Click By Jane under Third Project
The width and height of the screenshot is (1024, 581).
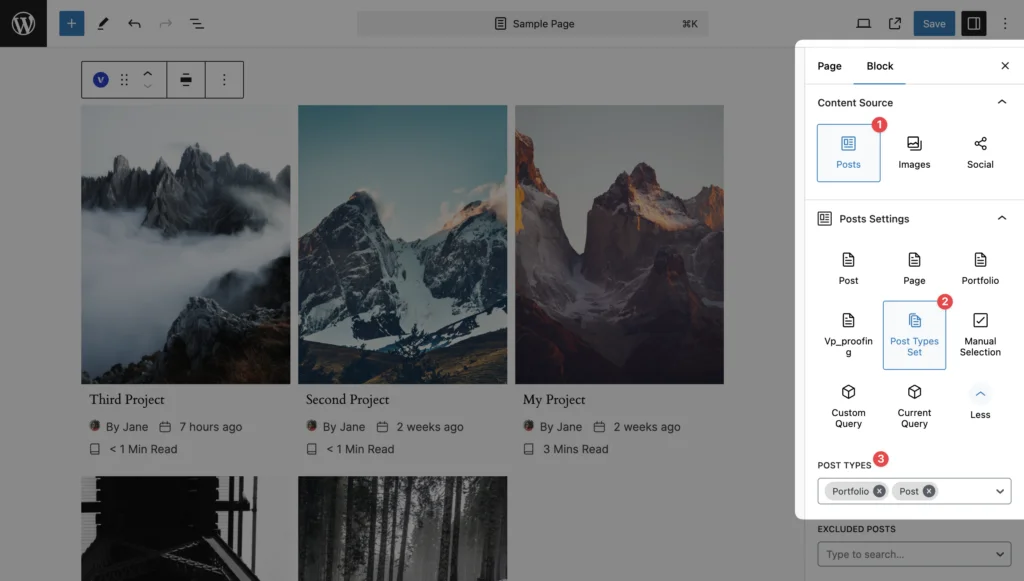pos(127,426)
